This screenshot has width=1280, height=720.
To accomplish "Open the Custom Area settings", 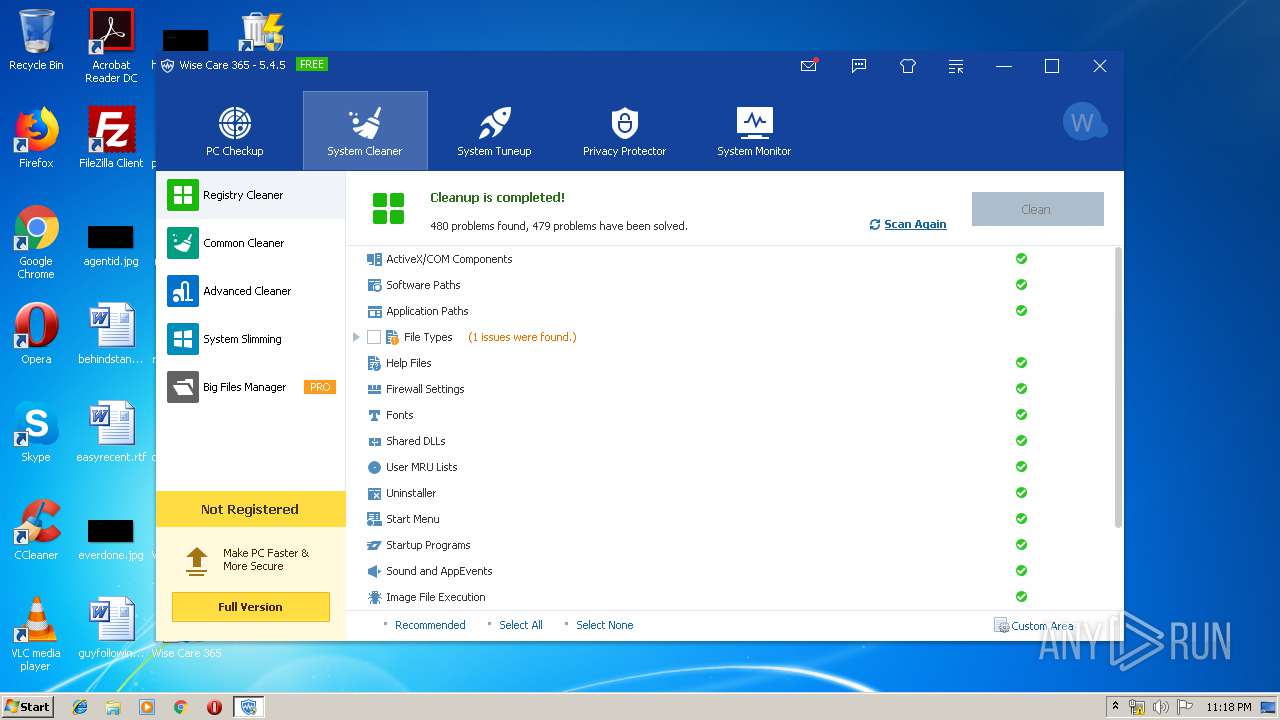I will coord(1034,625).
